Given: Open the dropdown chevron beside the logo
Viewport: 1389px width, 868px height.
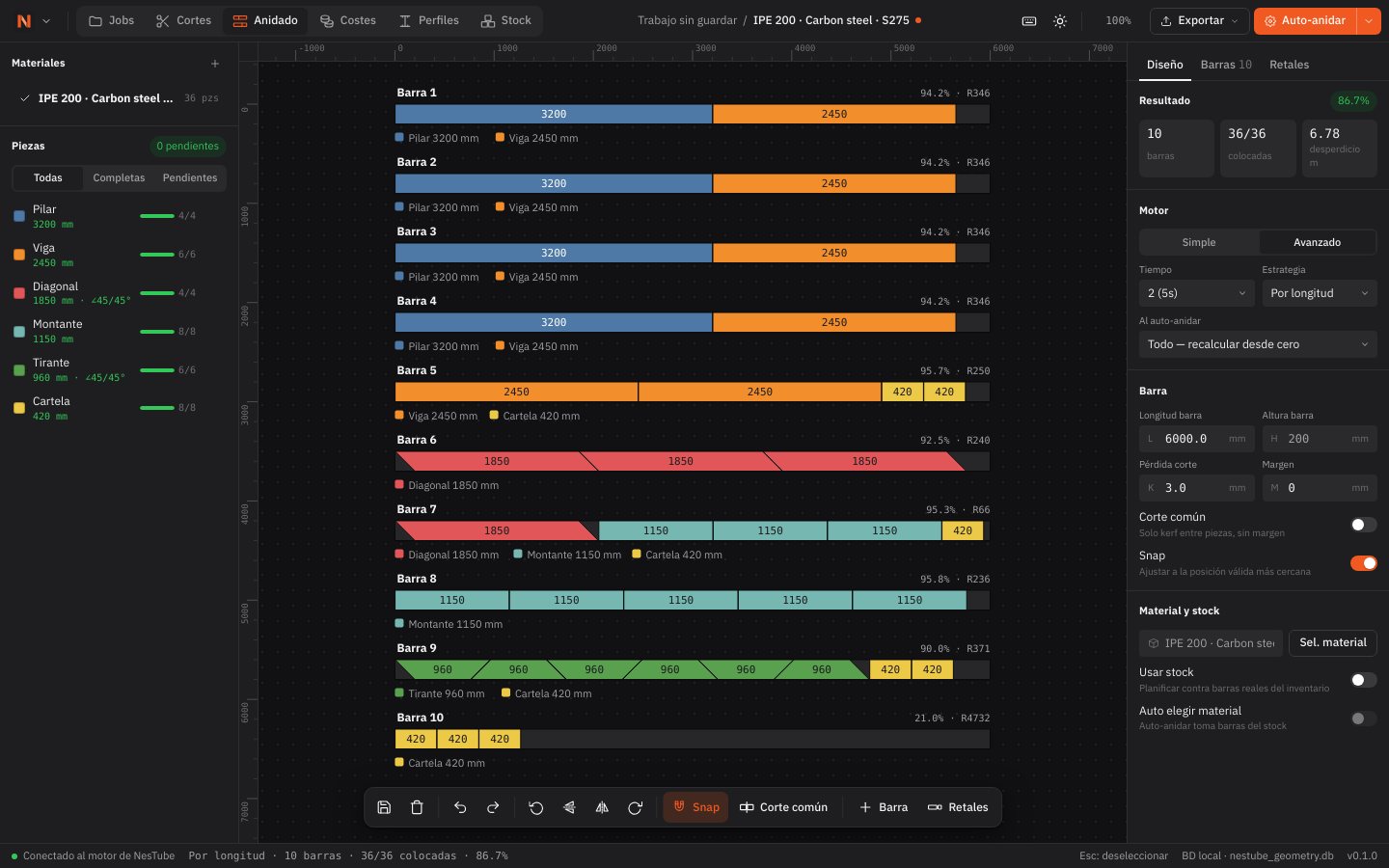Looking at the screenshot, I should [46, 20].
